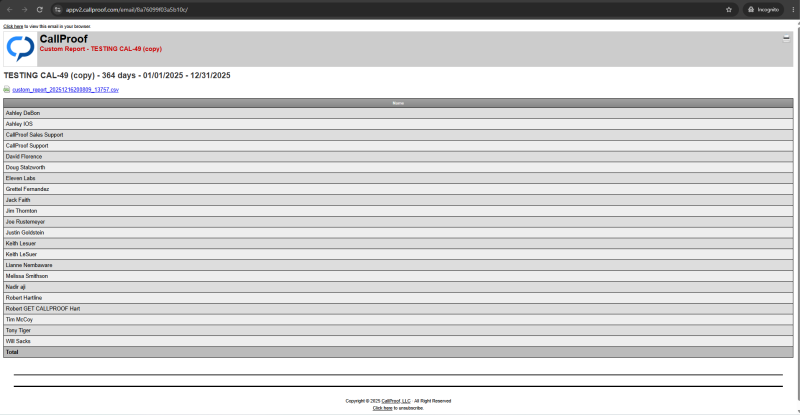The width and height of the screenshot is (800, 415).
Task: Click the Total row
Action: (x=398, y=352)
